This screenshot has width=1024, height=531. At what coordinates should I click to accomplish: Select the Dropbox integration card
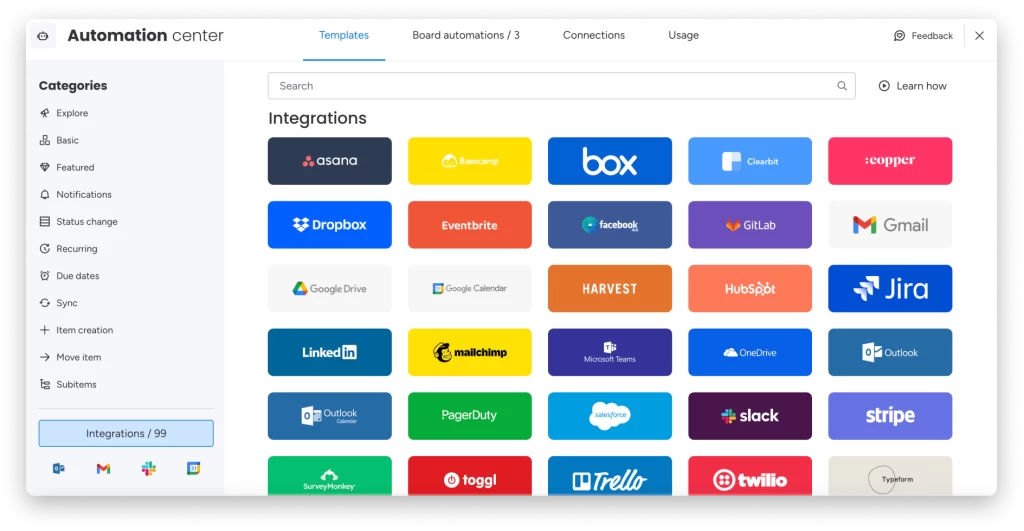(x=330, y=225)
